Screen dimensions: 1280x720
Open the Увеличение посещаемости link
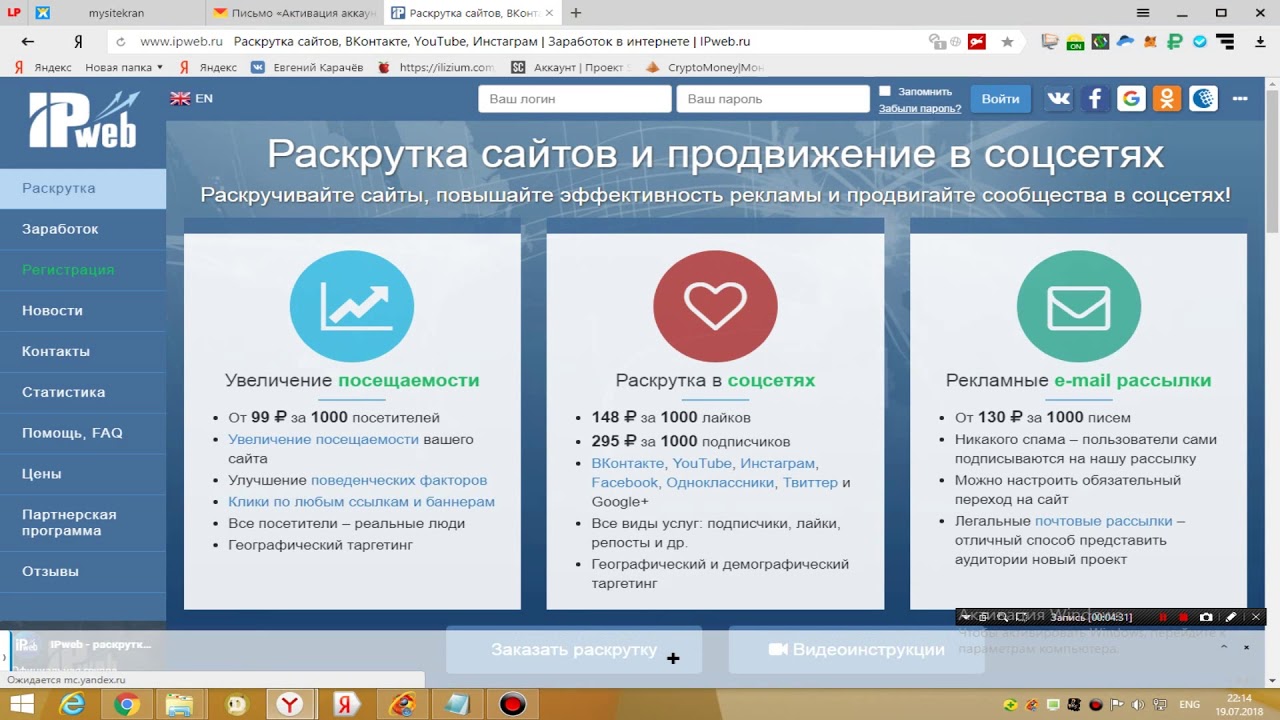coord(323,439)
